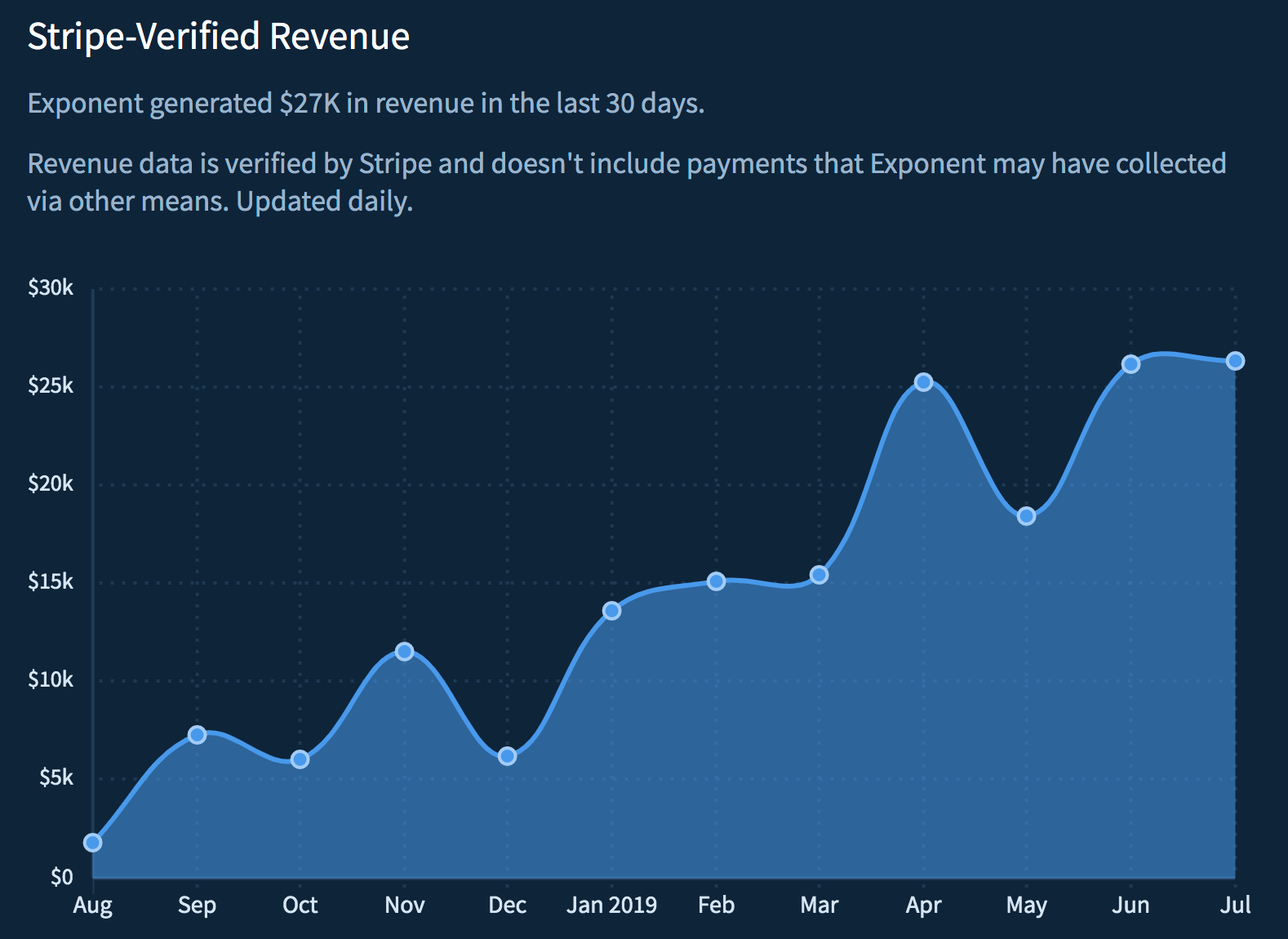Click the Oct data point on the chart

(300, 759)
